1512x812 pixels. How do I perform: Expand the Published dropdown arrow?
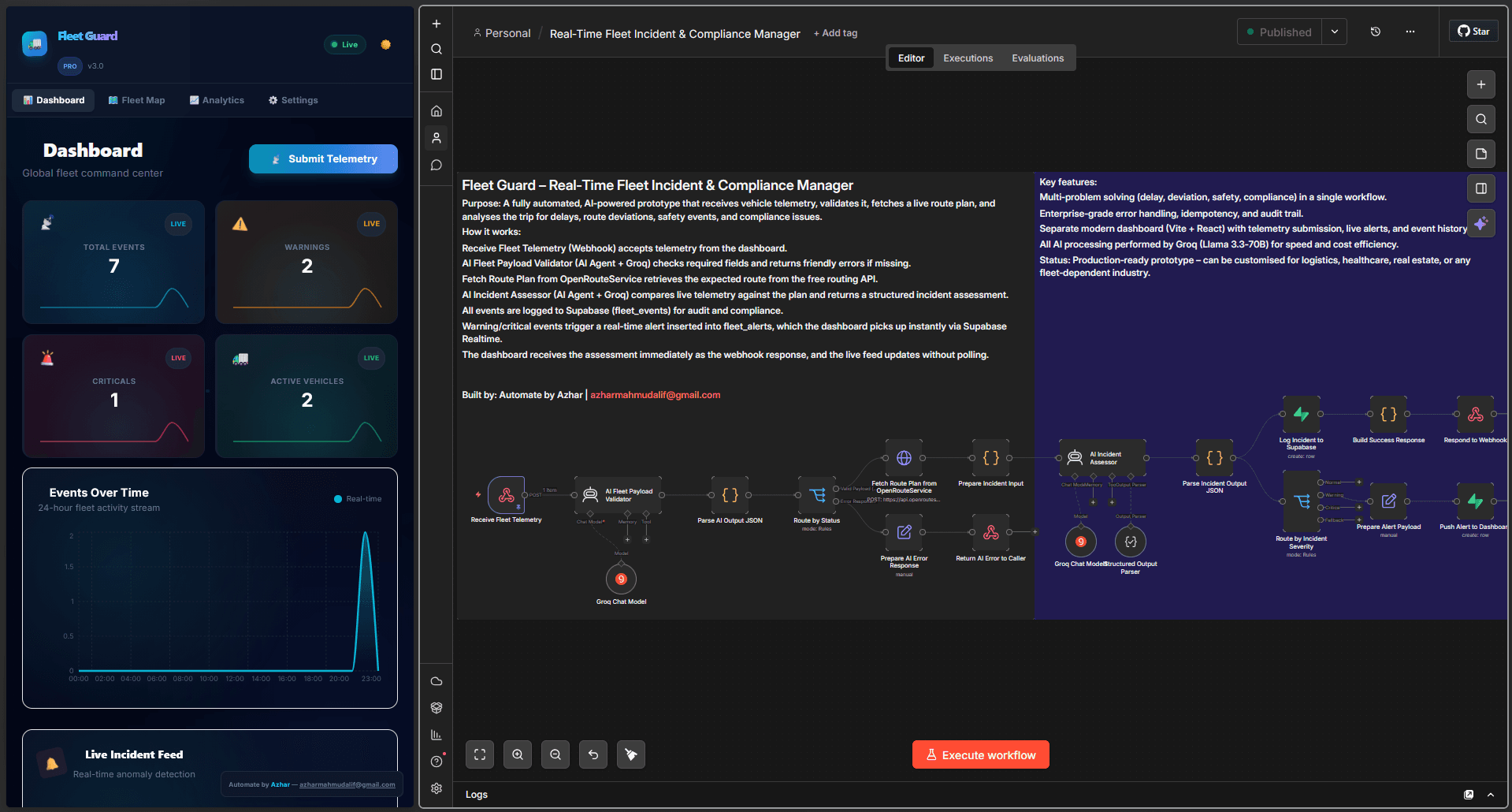(x=1335, y=32)
